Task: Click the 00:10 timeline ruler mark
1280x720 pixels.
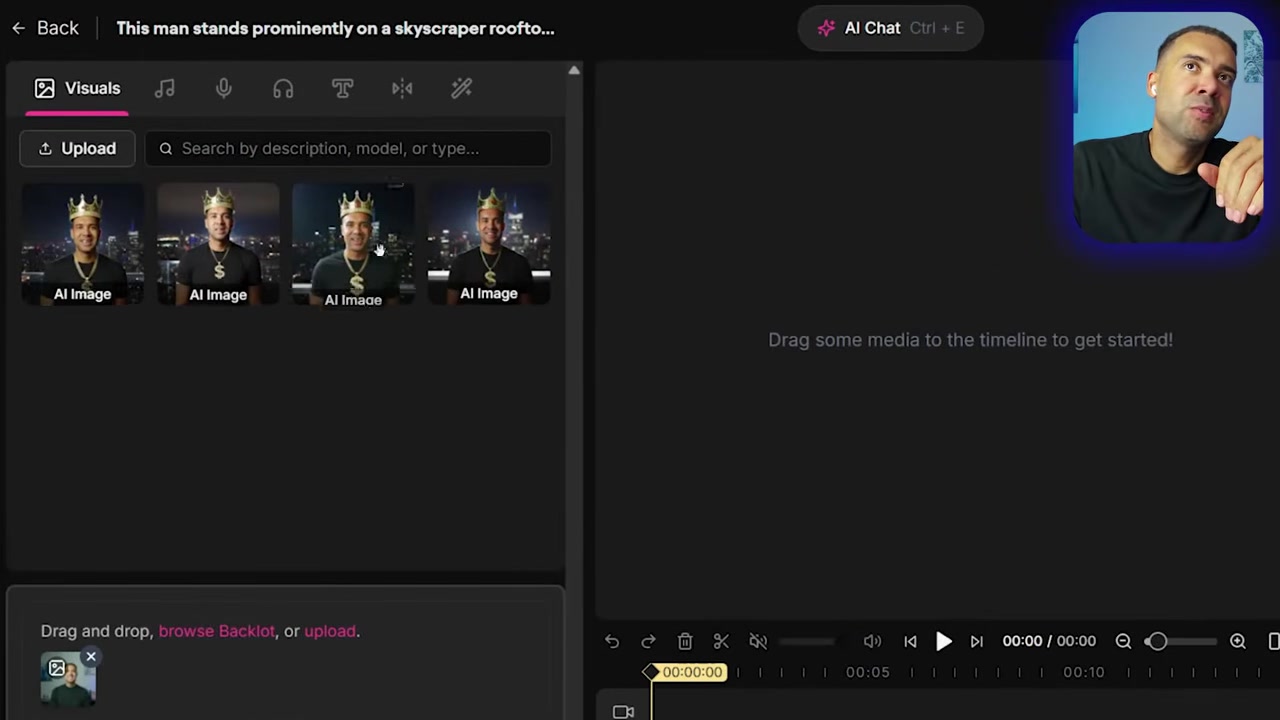Action: 1083,672
